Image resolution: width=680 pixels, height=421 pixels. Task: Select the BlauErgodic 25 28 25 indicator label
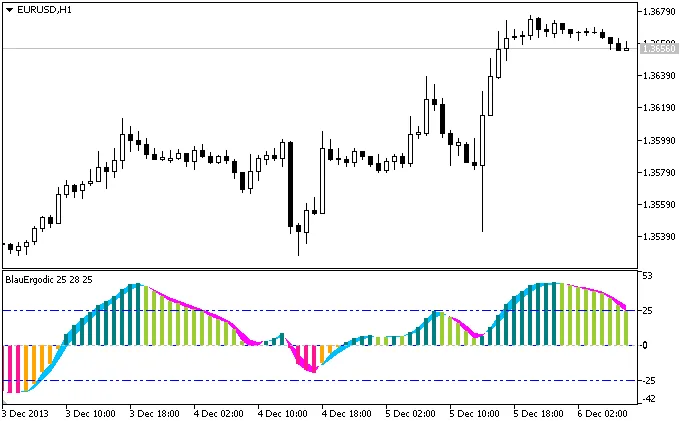(49, 279)
